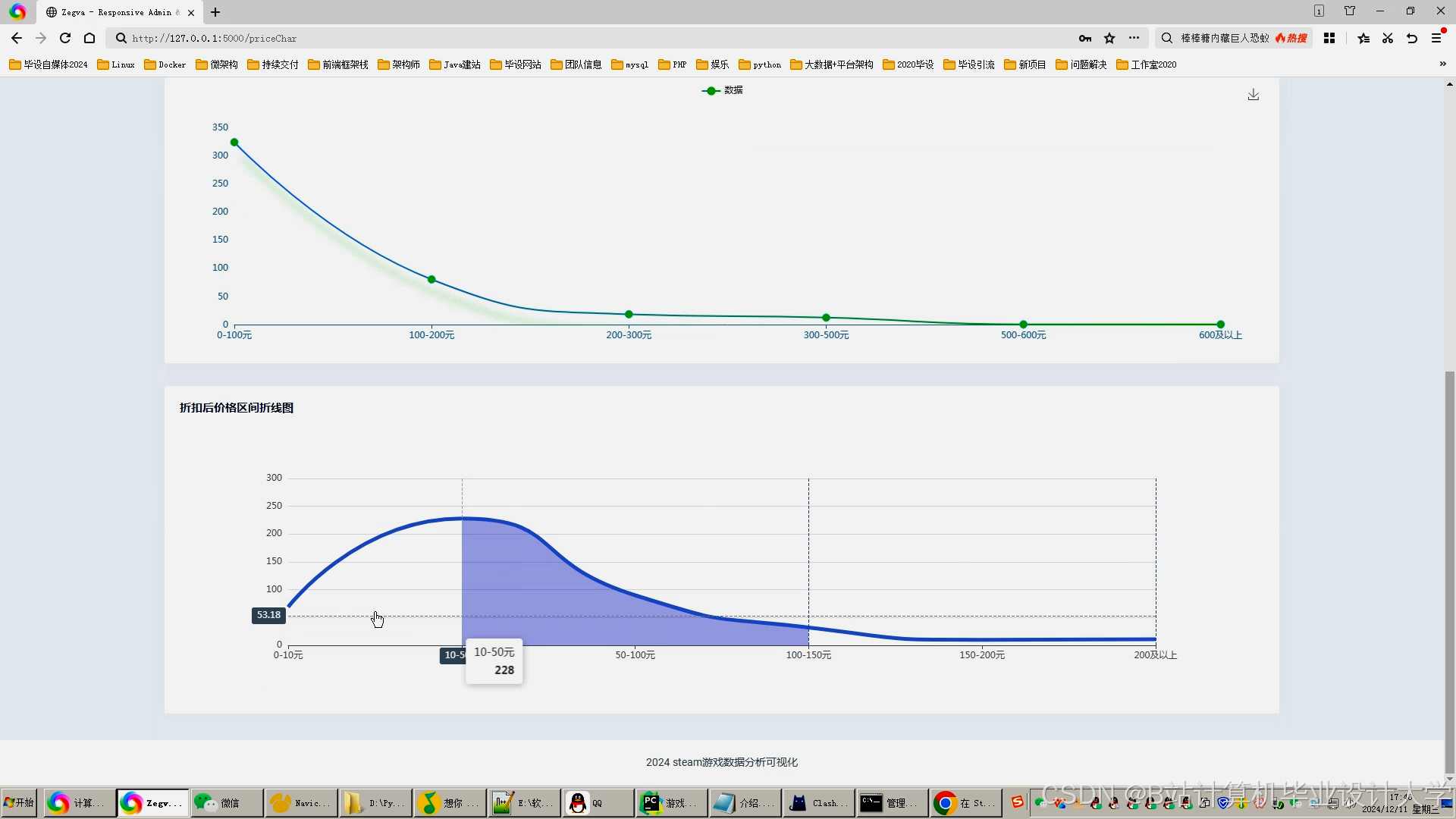
Task: Expand the hidden bookmarks chevron
Action: coord(1442,64)
